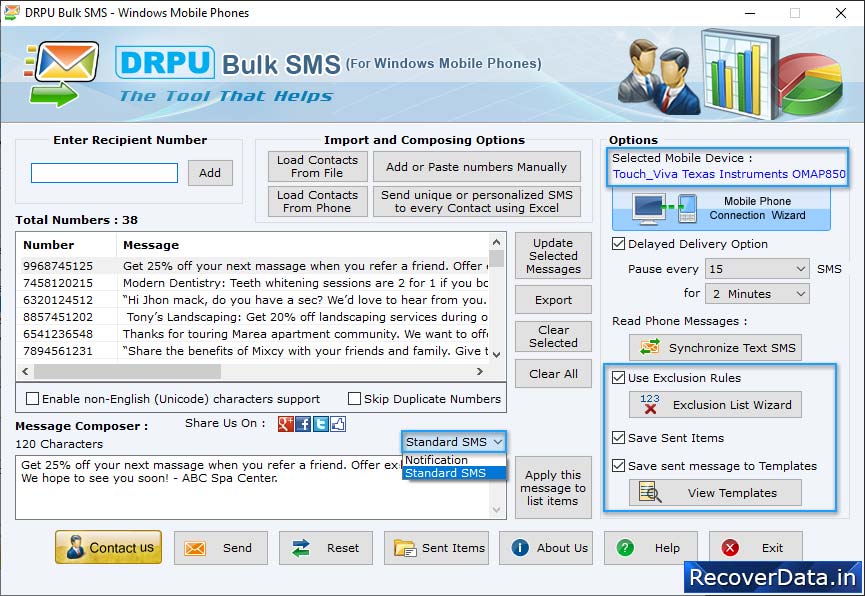Collapse the Standard SMS type dropdown
The width and height of the screenshot is (865, 596).
pos(454,441)
